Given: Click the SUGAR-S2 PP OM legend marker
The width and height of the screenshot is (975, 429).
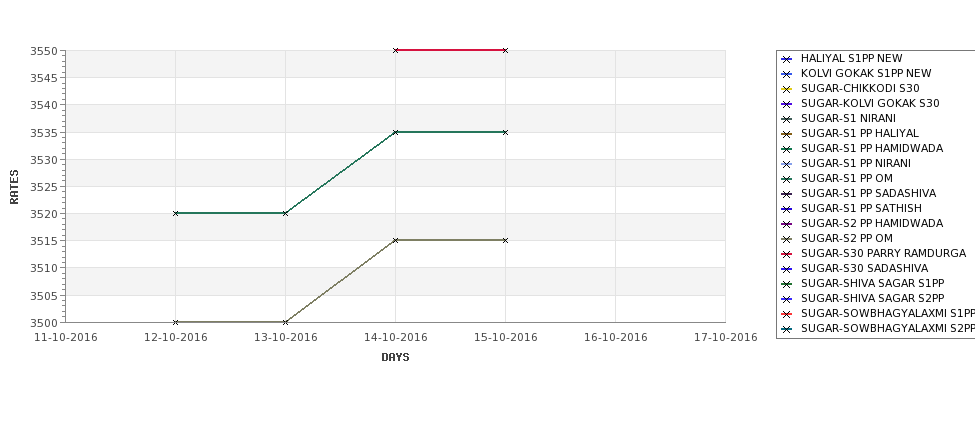Looking at the screenshot, I should [x=787, y=239].
